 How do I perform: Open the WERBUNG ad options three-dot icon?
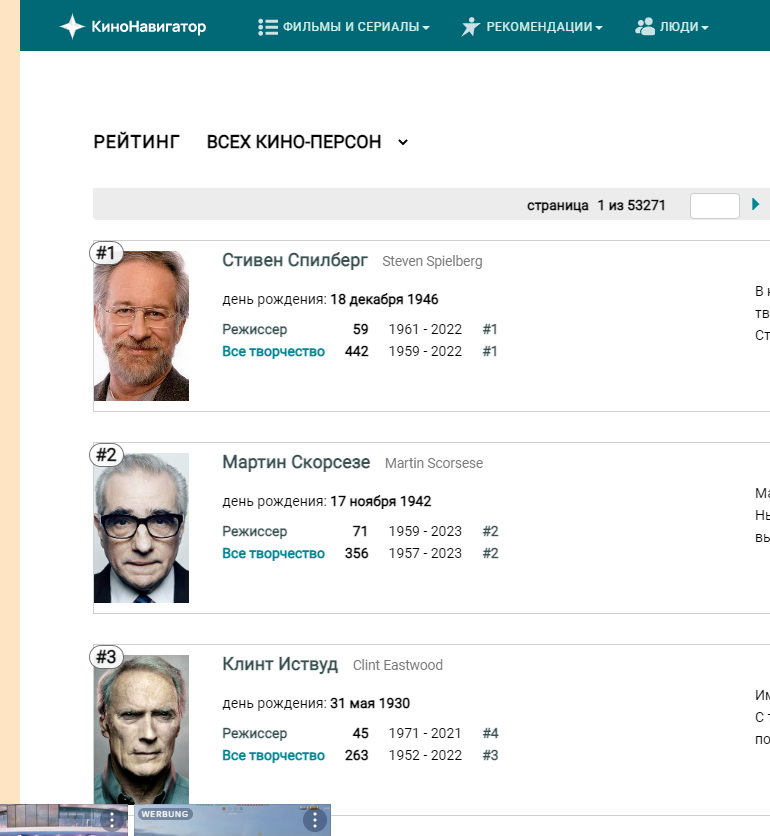tap(315, 820)
